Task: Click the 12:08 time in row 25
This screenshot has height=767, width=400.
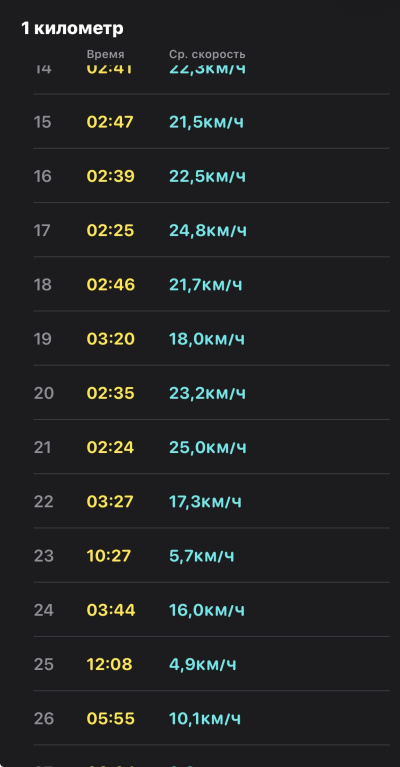Action: click(x=110, y=665)
